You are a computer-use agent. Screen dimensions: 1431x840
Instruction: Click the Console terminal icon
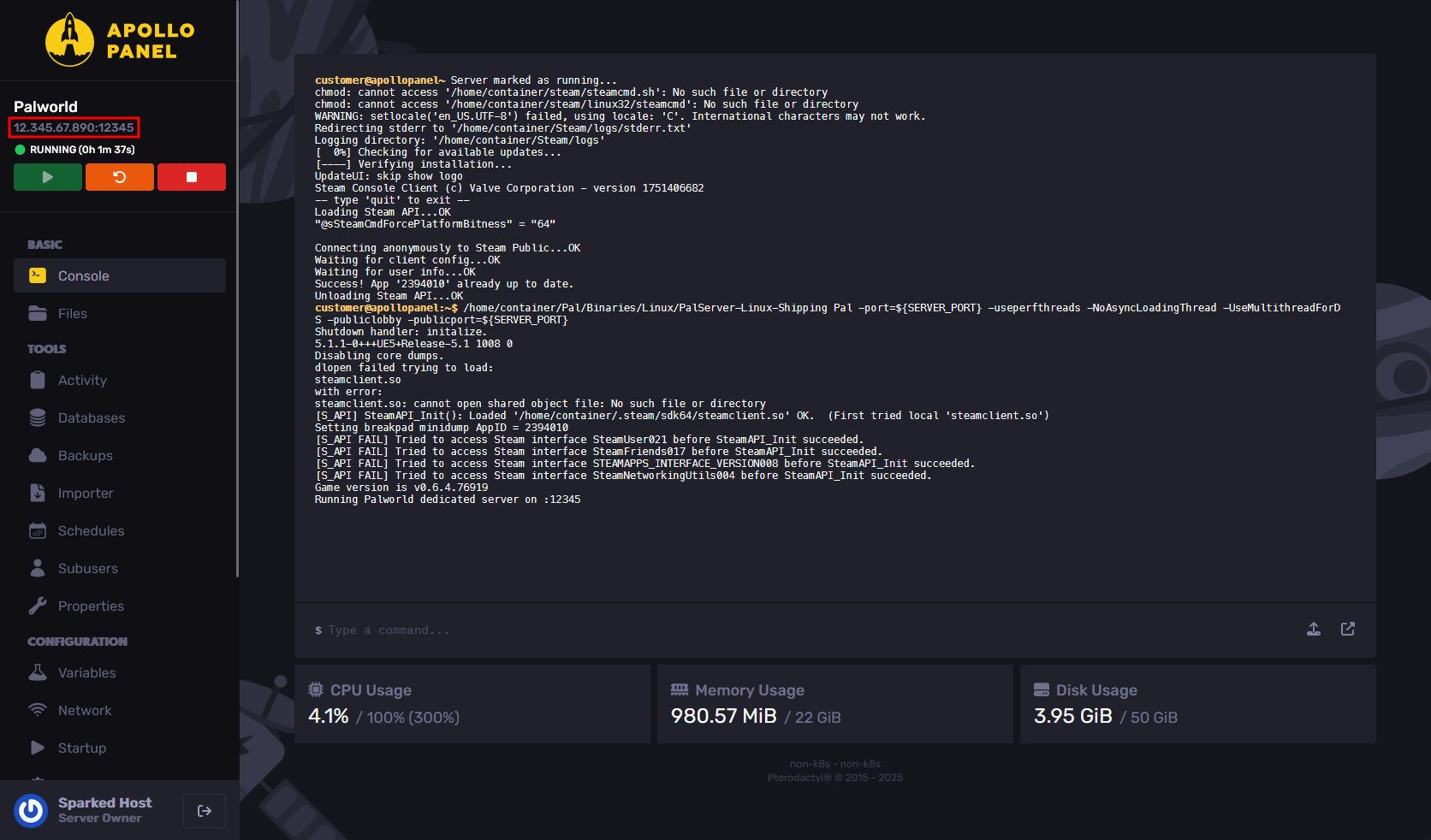pyautogui.click(x=38, y=275)
